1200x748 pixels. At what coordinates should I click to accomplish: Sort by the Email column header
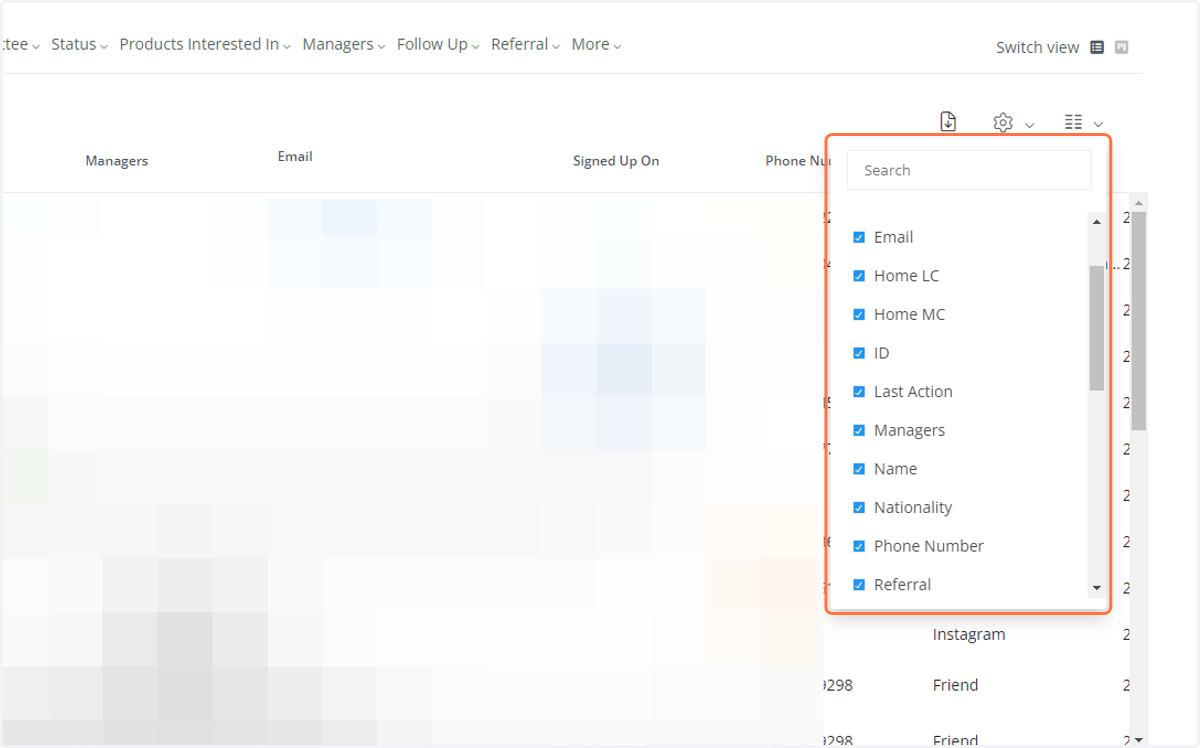click(295, 156)
